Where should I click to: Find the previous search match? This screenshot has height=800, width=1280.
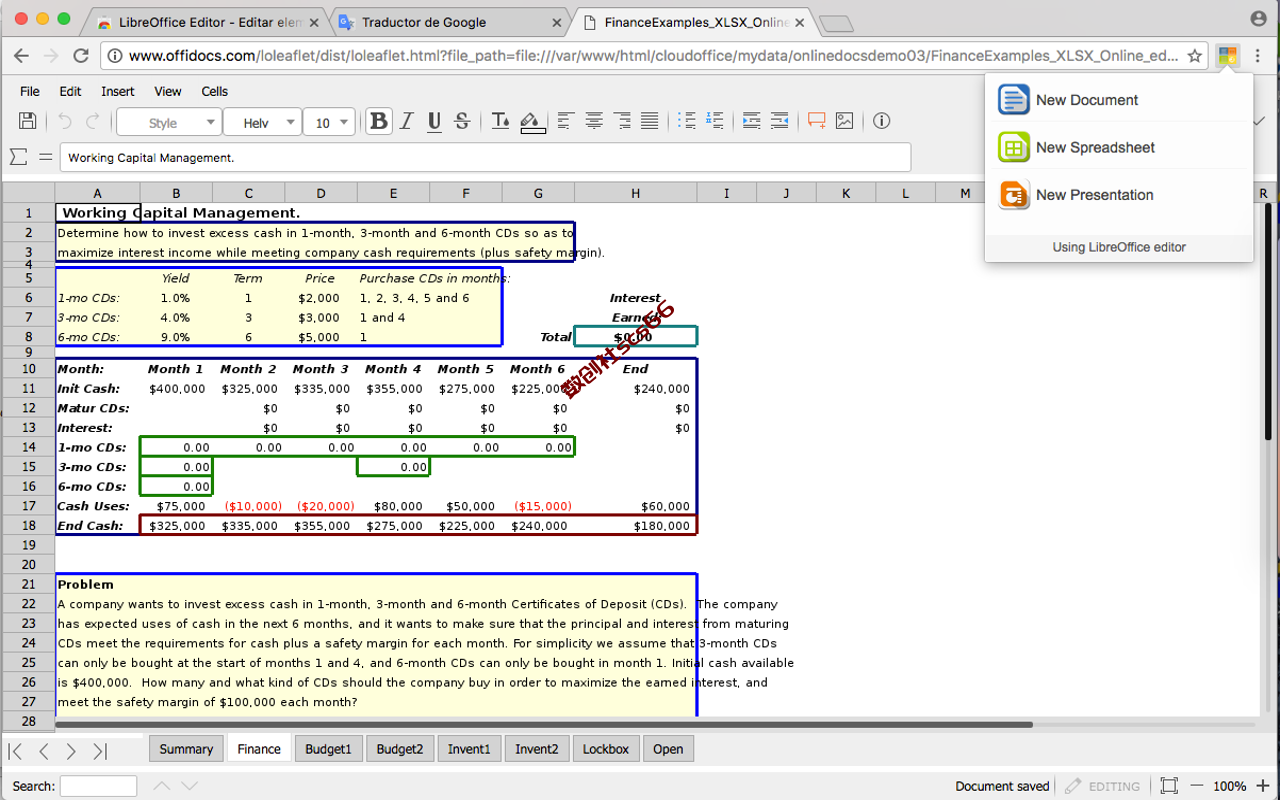(x=161, y=786)
